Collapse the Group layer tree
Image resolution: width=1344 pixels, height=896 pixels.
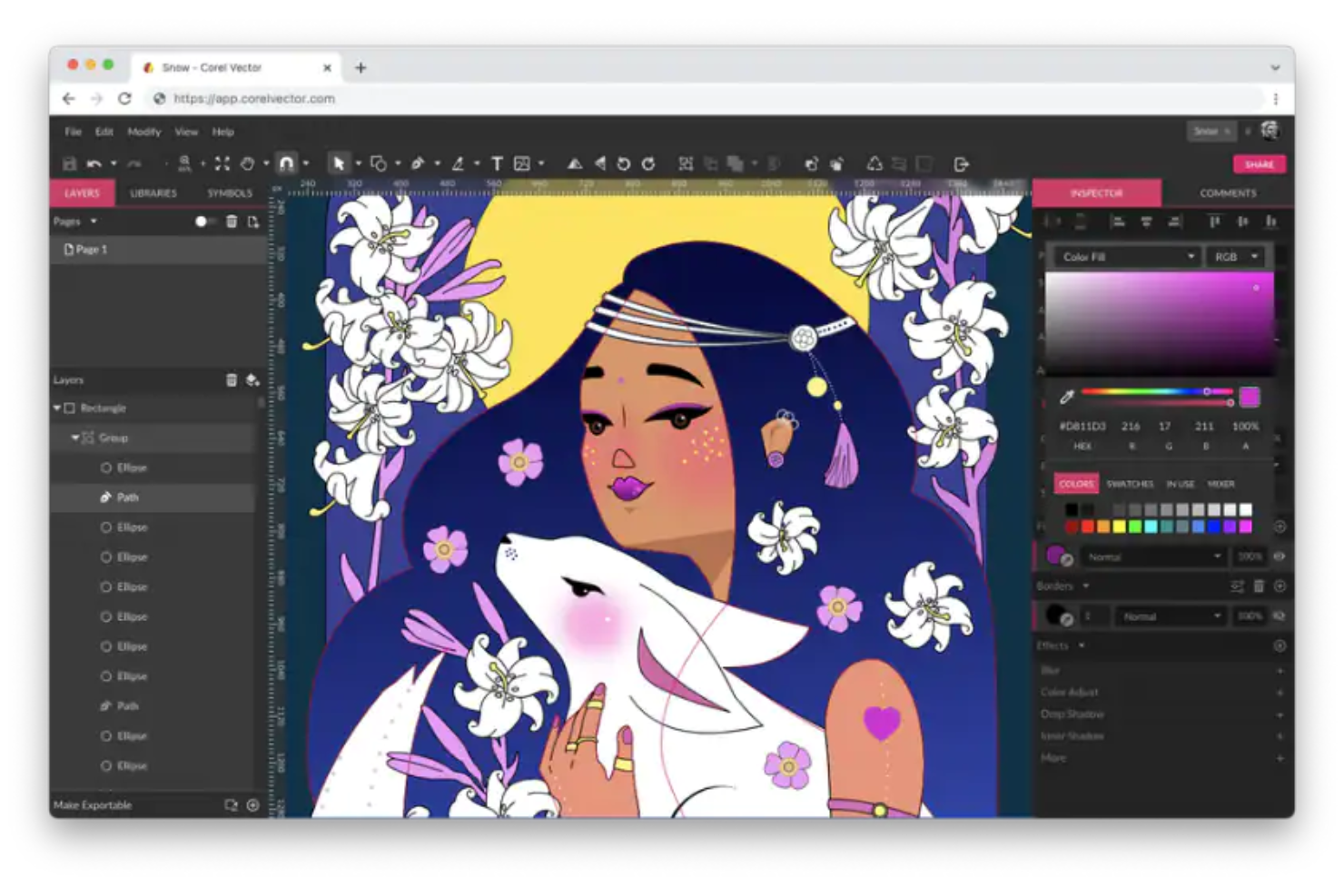click(75, 438)
